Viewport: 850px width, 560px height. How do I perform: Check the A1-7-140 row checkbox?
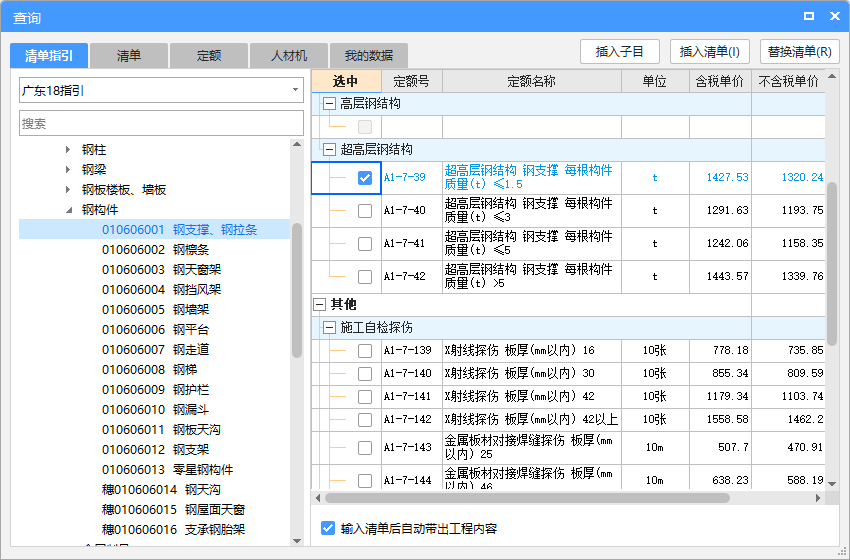coord(365,374)
